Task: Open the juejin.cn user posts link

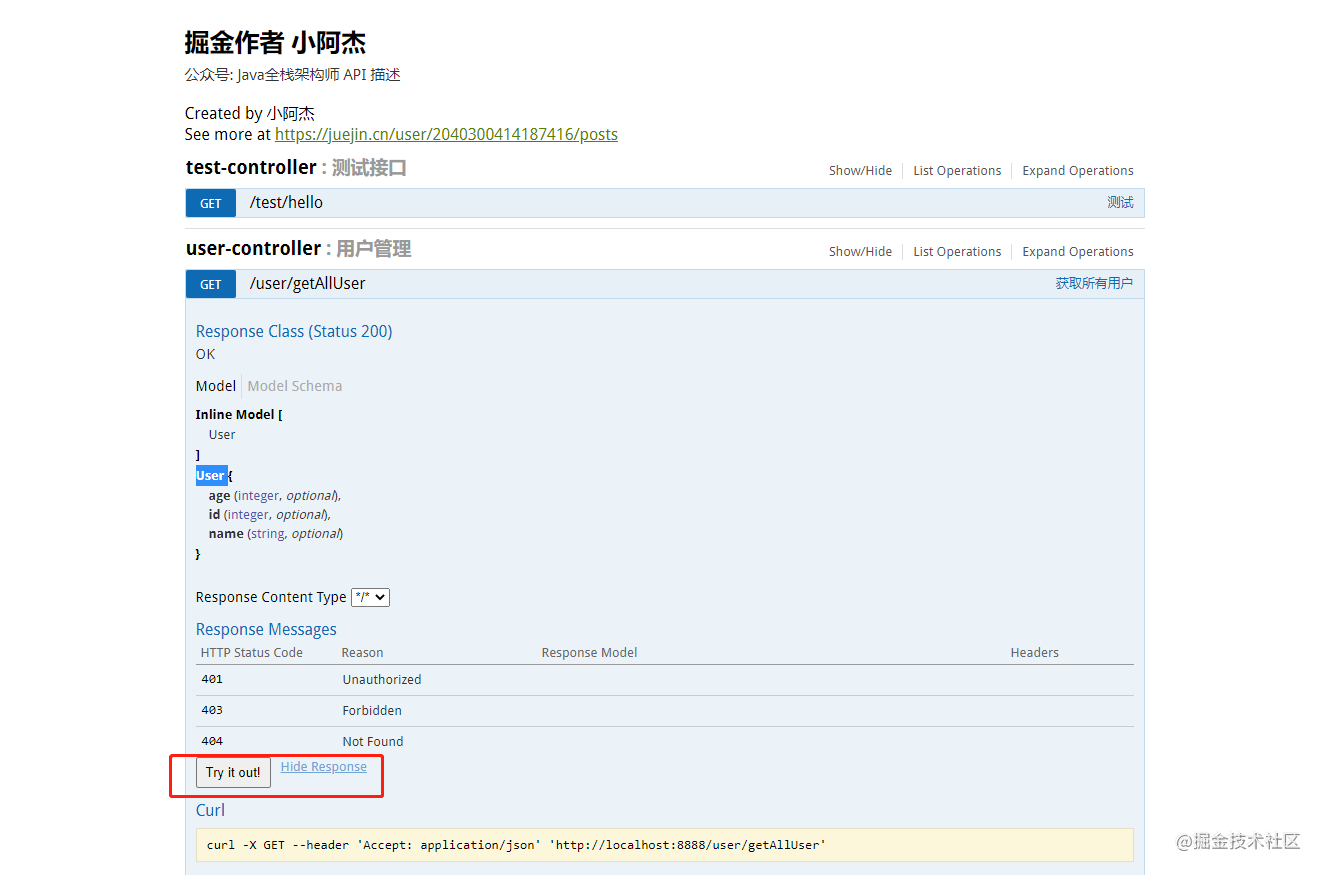Action: (446, 134)
